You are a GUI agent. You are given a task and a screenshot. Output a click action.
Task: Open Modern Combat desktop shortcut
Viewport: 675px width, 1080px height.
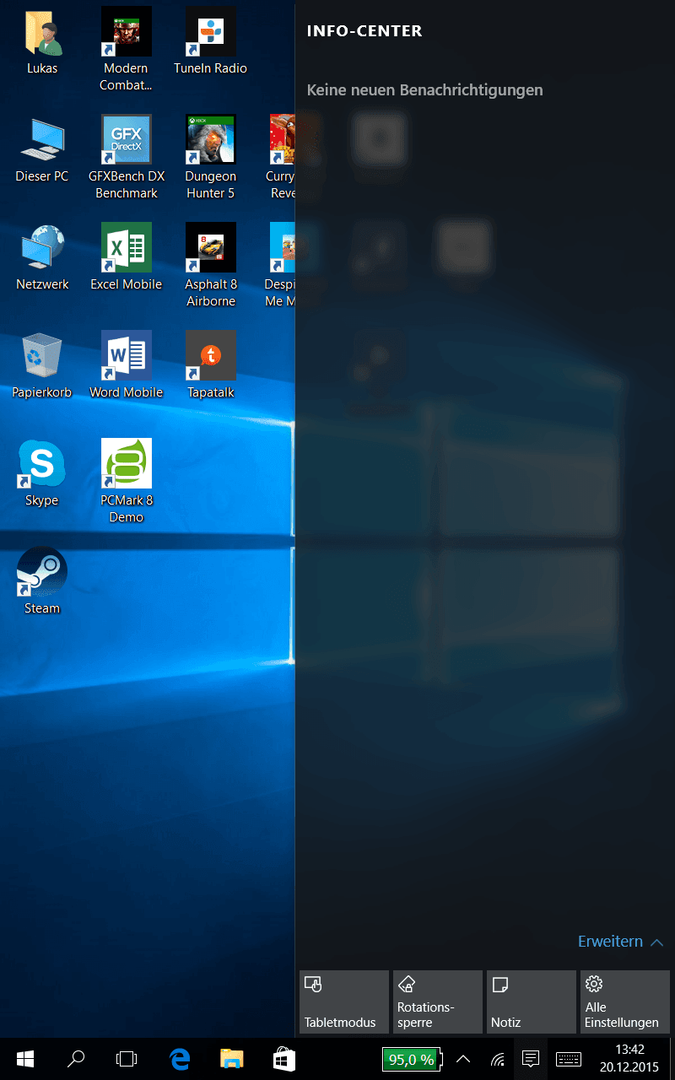126,49
